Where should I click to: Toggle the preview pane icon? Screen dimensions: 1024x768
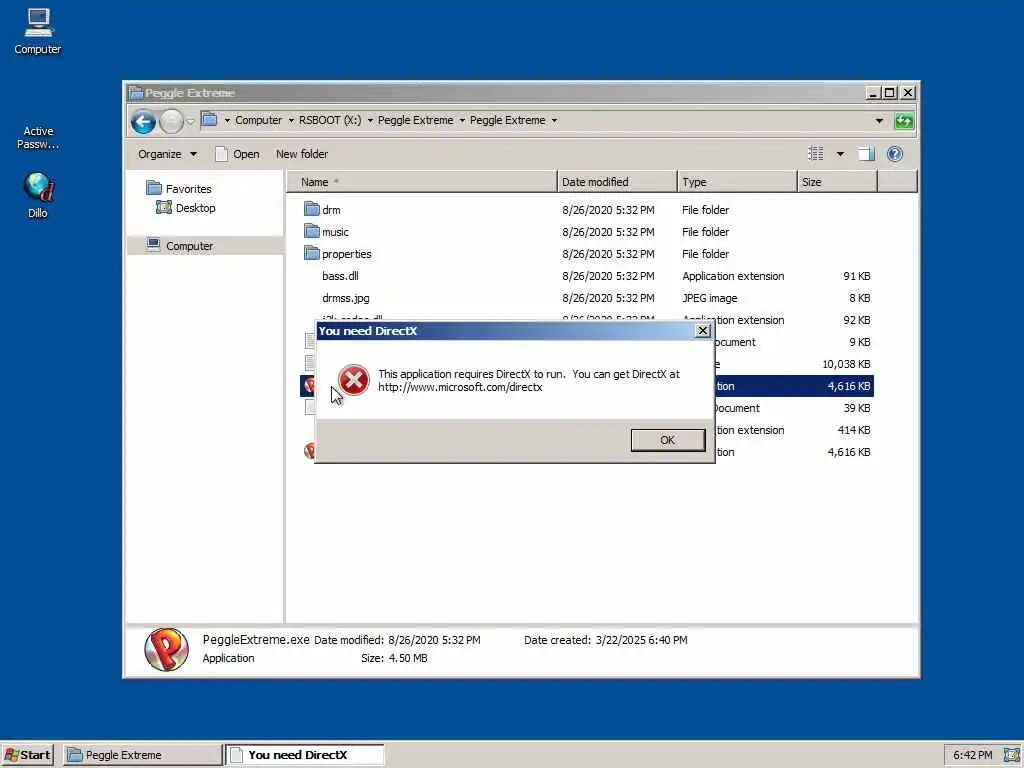(866, 154)
